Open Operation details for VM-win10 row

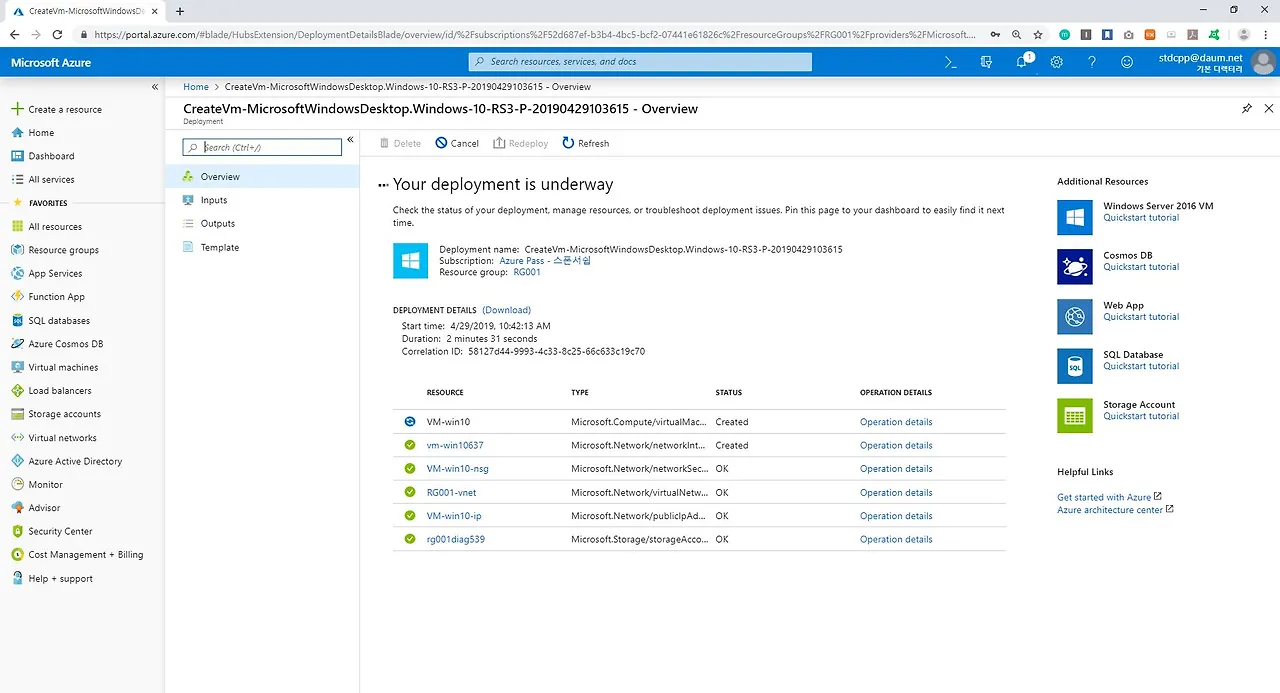896,422
